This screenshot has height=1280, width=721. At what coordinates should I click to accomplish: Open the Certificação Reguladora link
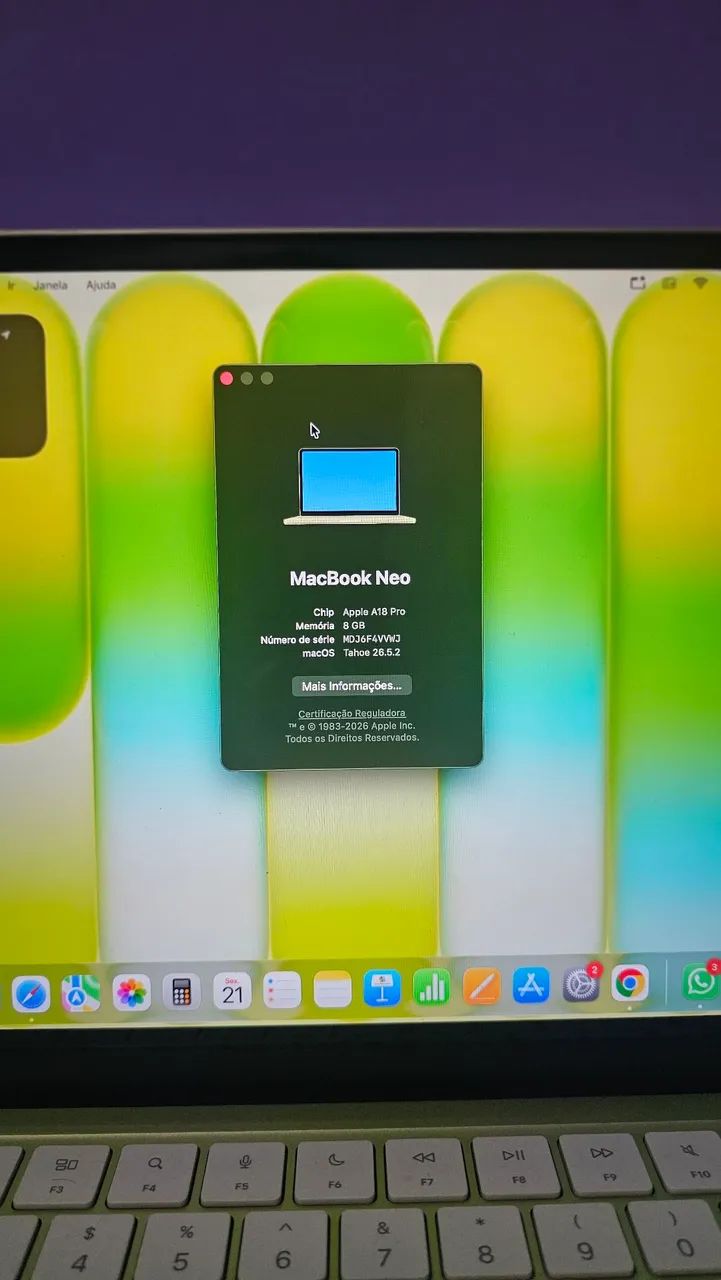coord(352,713)
